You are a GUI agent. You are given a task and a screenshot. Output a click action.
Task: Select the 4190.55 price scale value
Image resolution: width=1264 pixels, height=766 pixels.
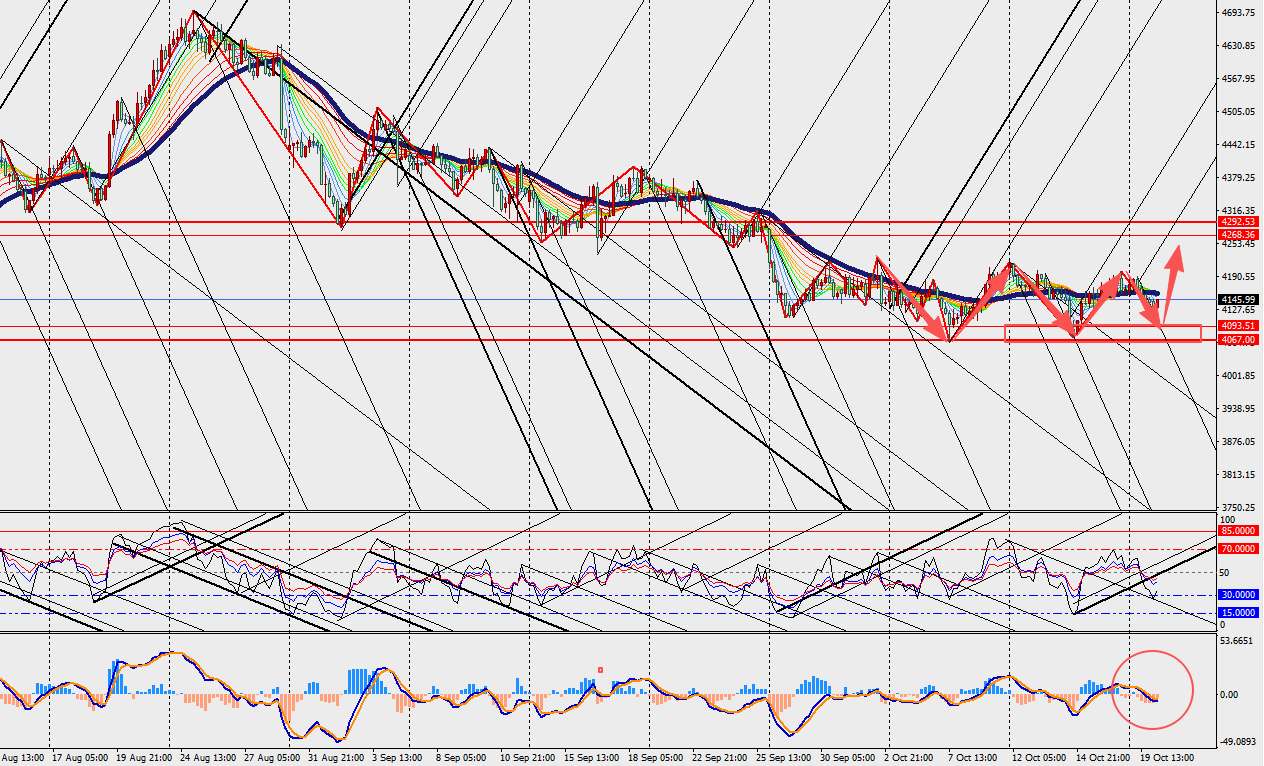click(x=1237, y=277)
